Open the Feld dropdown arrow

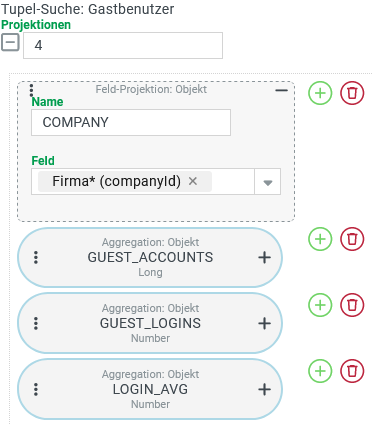[268, 182]
